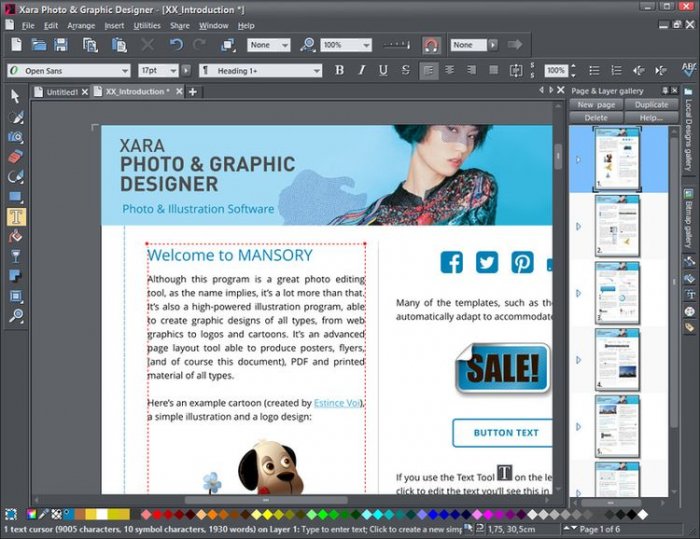
Task: Open the Zoom magnifier tool
Action: tap(16, 316)
